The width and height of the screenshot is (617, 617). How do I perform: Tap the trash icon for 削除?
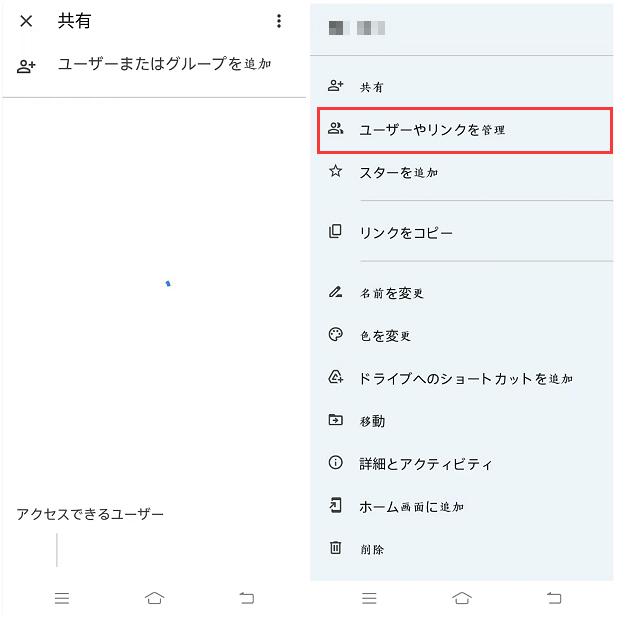(x=336, y=548)
